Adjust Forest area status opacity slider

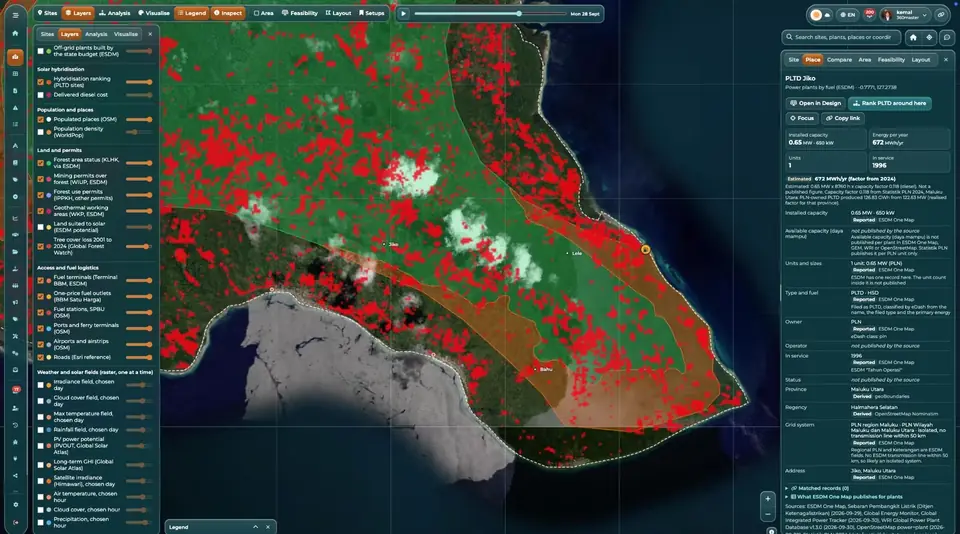(140, 163)
